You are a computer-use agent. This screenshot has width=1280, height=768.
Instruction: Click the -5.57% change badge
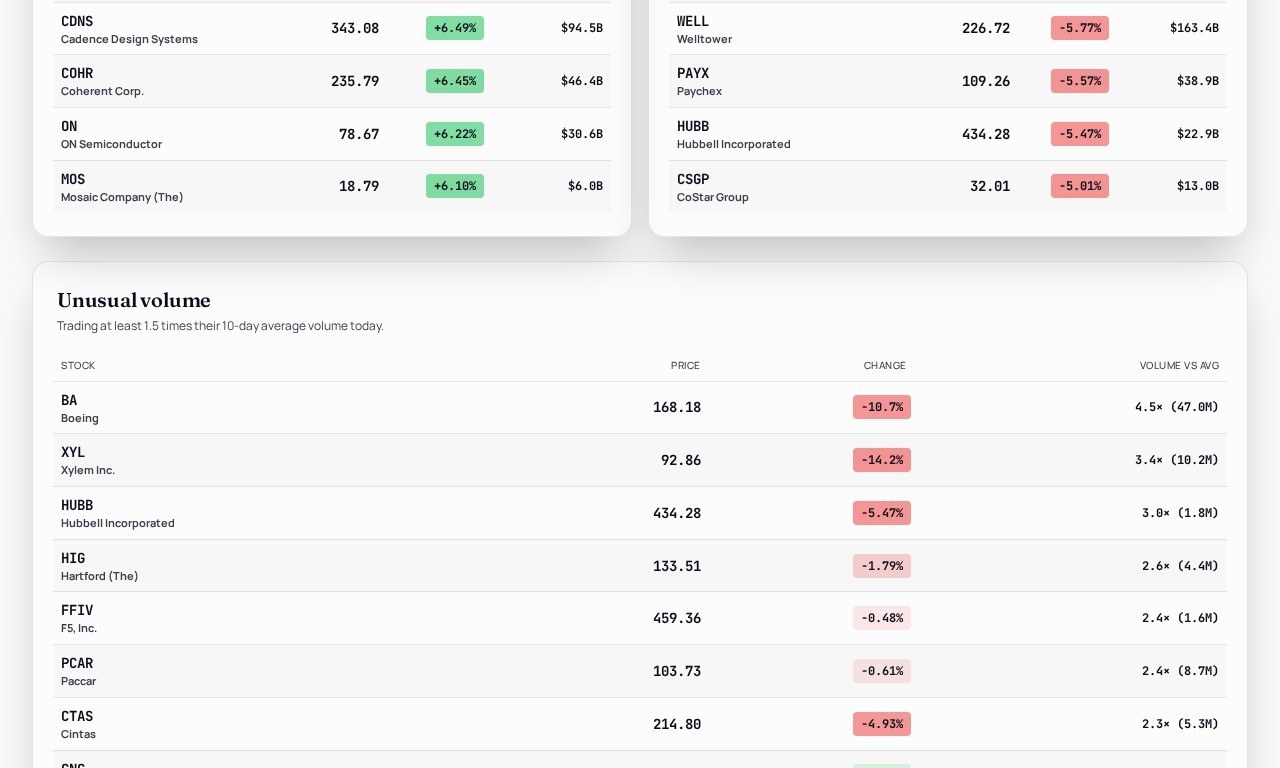1080,81
